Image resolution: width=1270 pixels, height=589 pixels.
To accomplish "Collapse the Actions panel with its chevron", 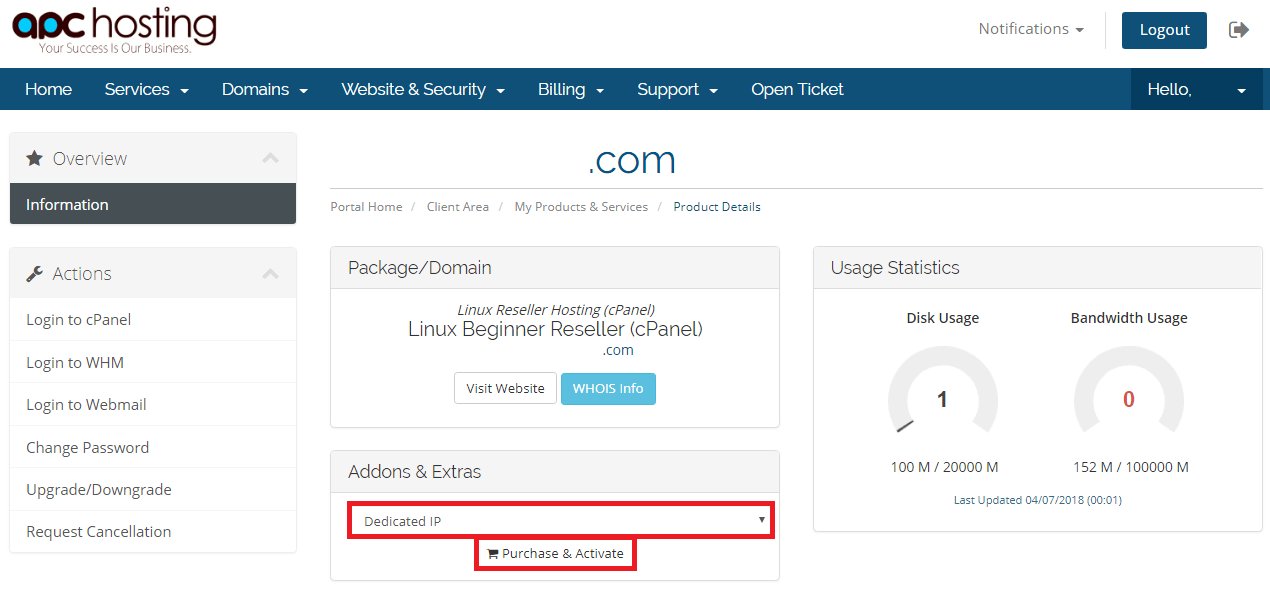I will pos(270,273).
